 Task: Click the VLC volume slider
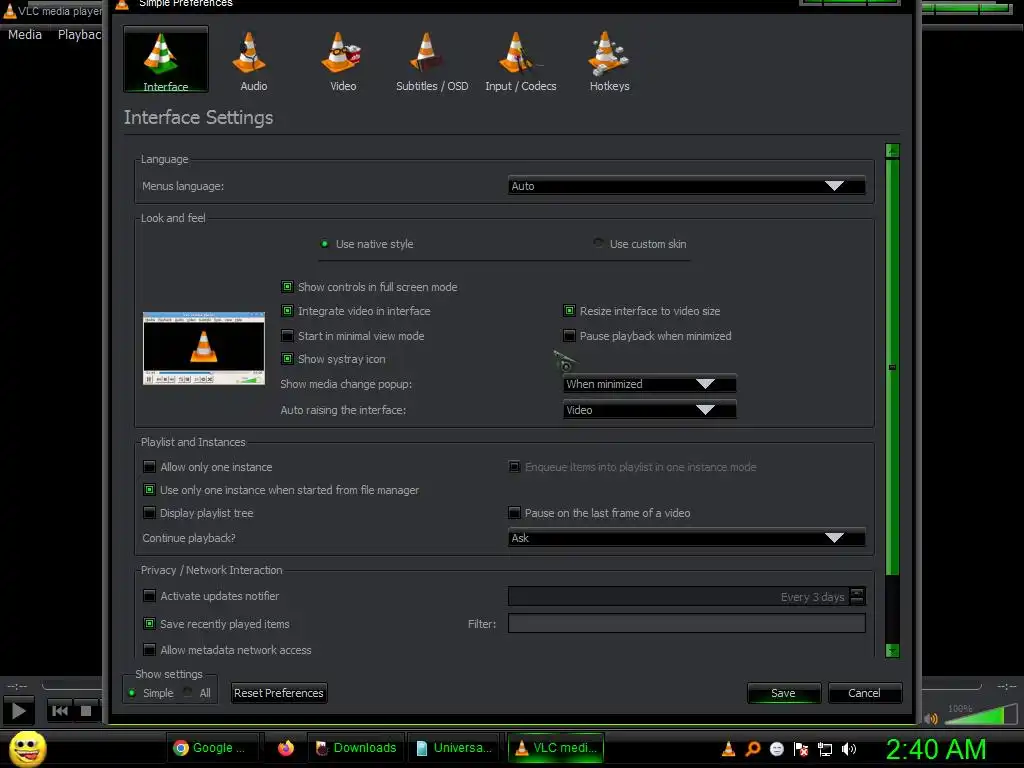pos(980,714)
